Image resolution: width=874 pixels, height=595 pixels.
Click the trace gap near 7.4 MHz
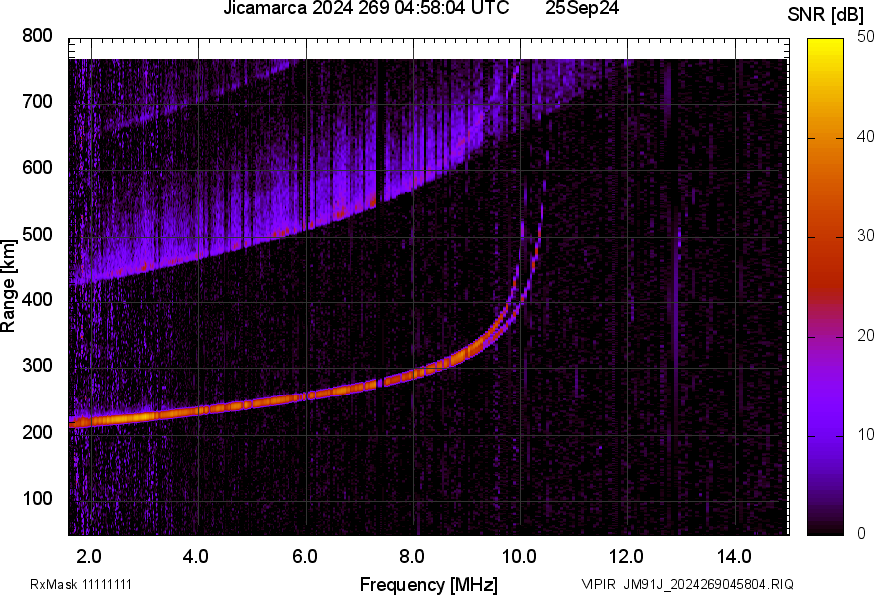pyautogui.click(x=380, y=383)
